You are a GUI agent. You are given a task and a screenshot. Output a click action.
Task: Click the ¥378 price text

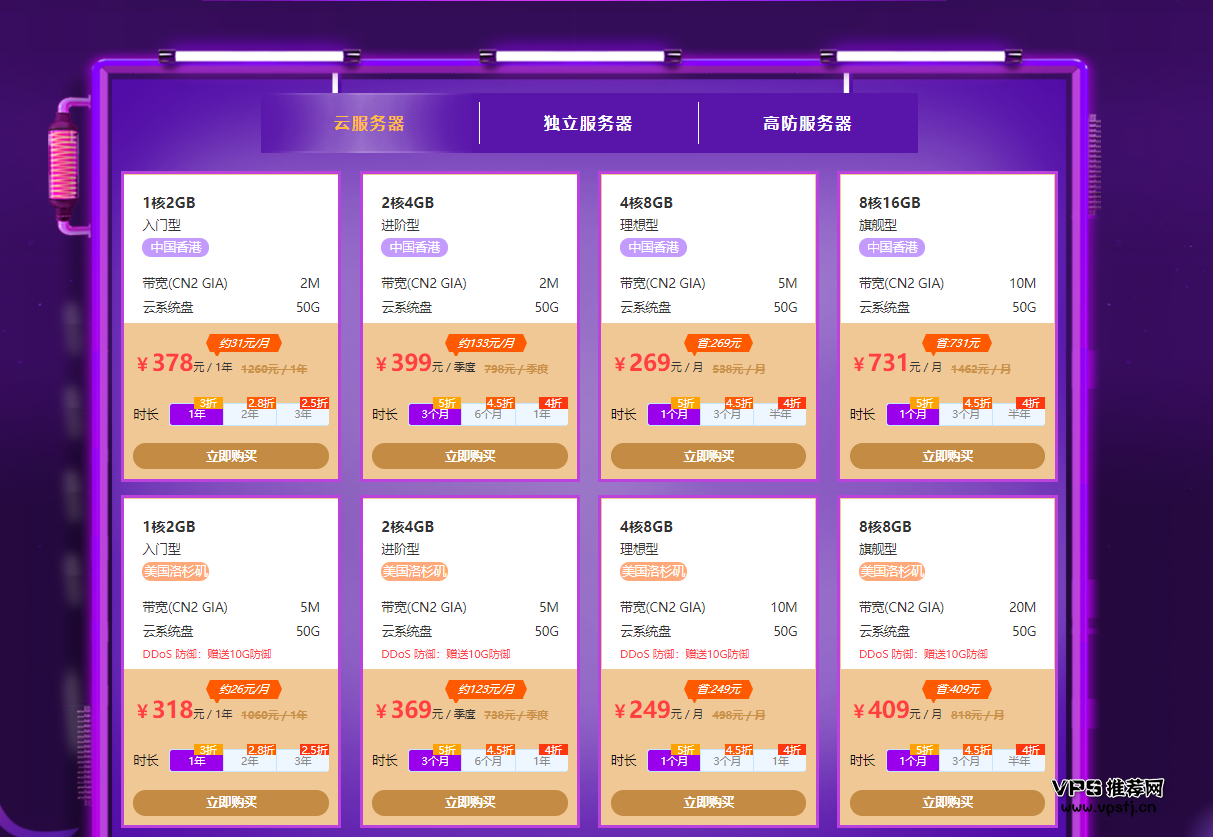166,363
